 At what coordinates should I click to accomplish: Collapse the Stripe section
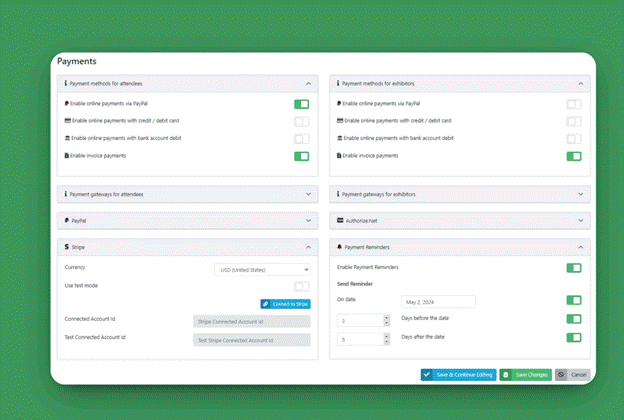click(x=308, y=247)
